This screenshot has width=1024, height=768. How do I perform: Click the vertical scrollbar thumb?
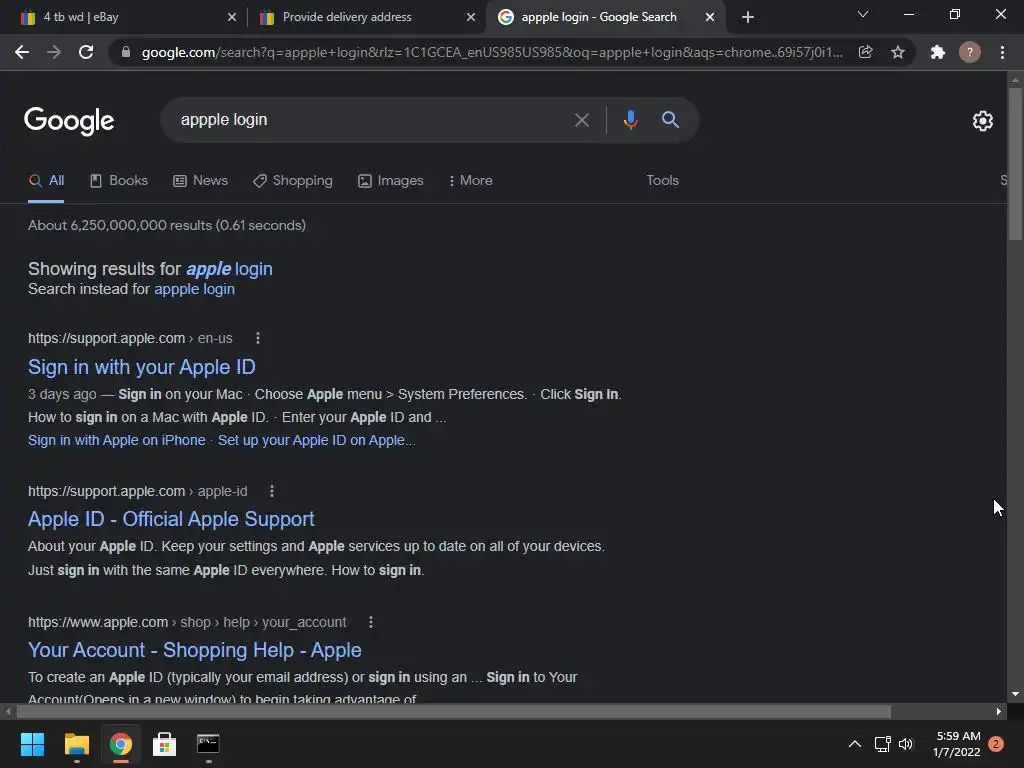tap(1015, 163)
